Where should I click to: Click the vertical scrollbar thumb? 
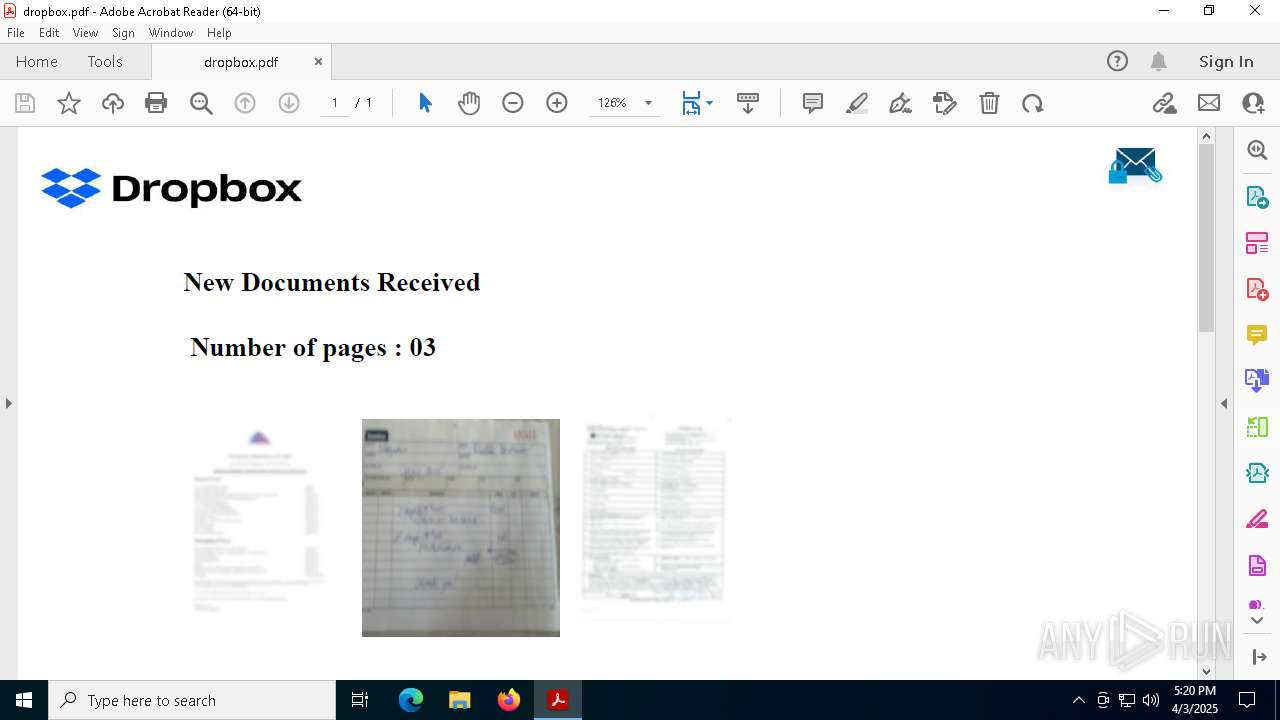coord(1206,238)
